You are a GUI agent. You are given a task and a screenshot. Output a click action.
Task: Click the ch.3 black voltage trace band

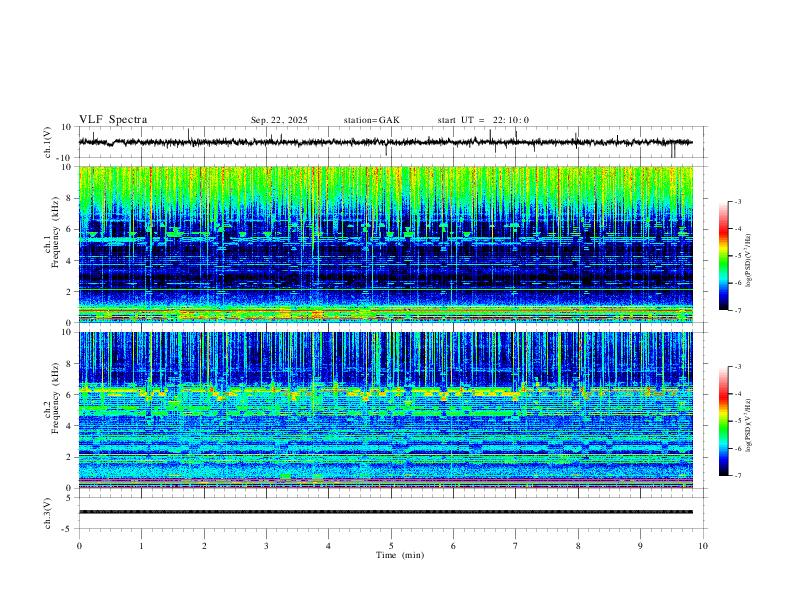385,512
